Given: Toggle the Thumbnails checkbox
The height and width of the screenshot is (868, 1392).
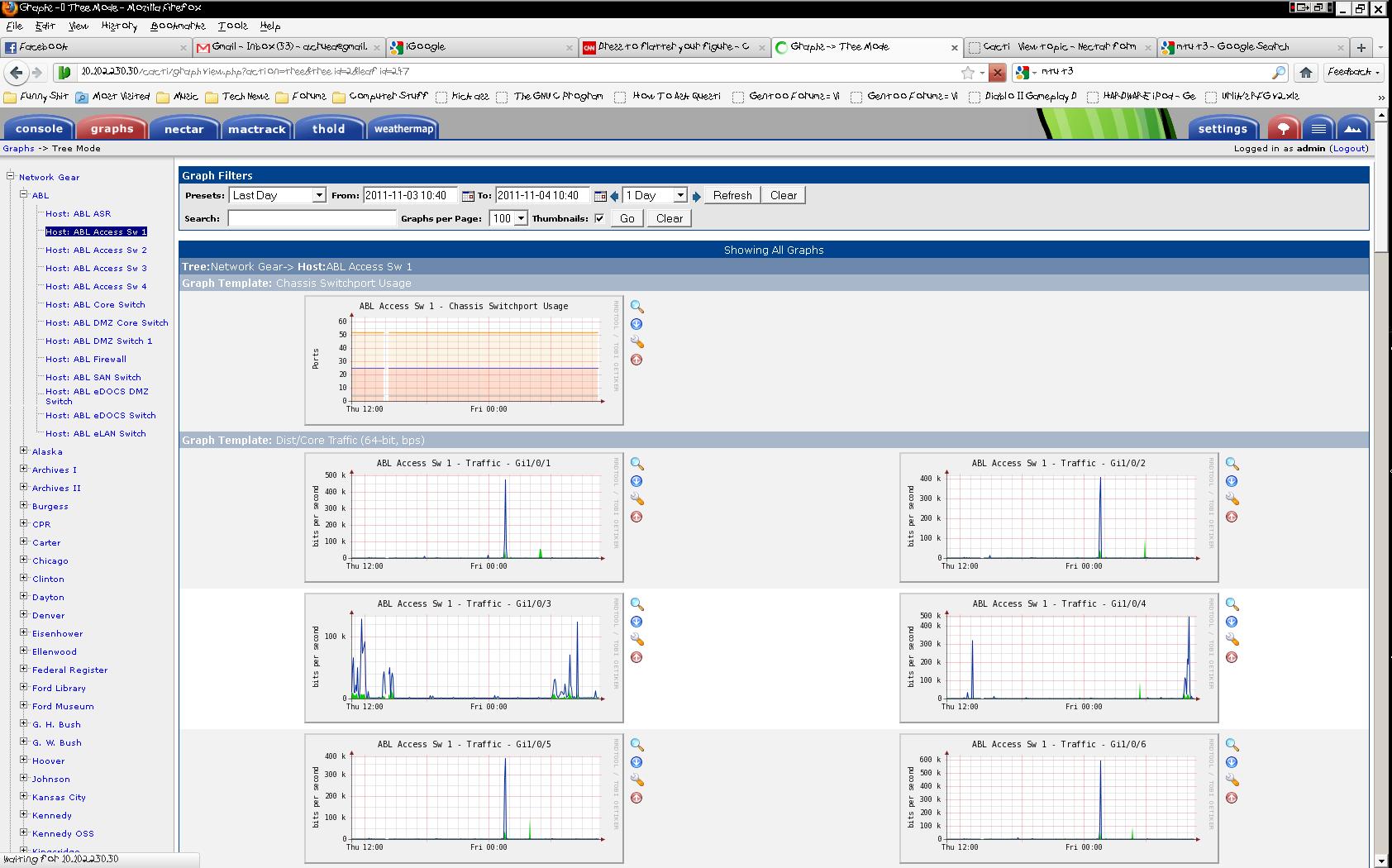Looking at the screenshot, I should [599, 218].
